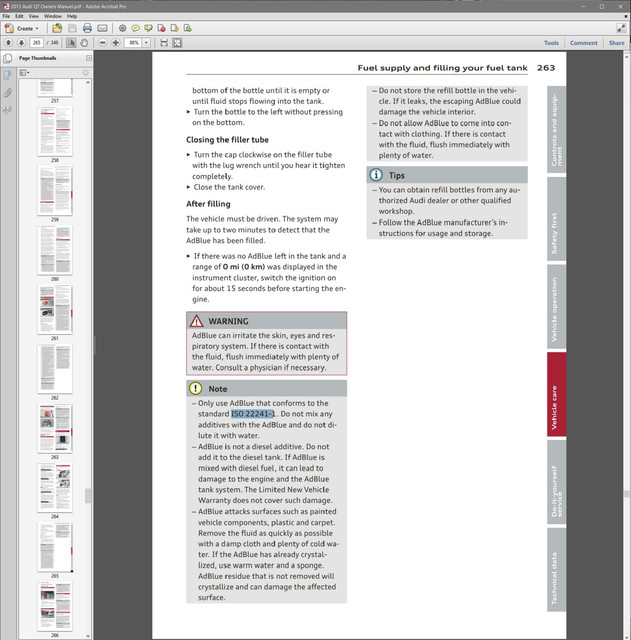Open the Share pane
The width and height of the screenshot is (631, 640).
[x=616, y=43]
